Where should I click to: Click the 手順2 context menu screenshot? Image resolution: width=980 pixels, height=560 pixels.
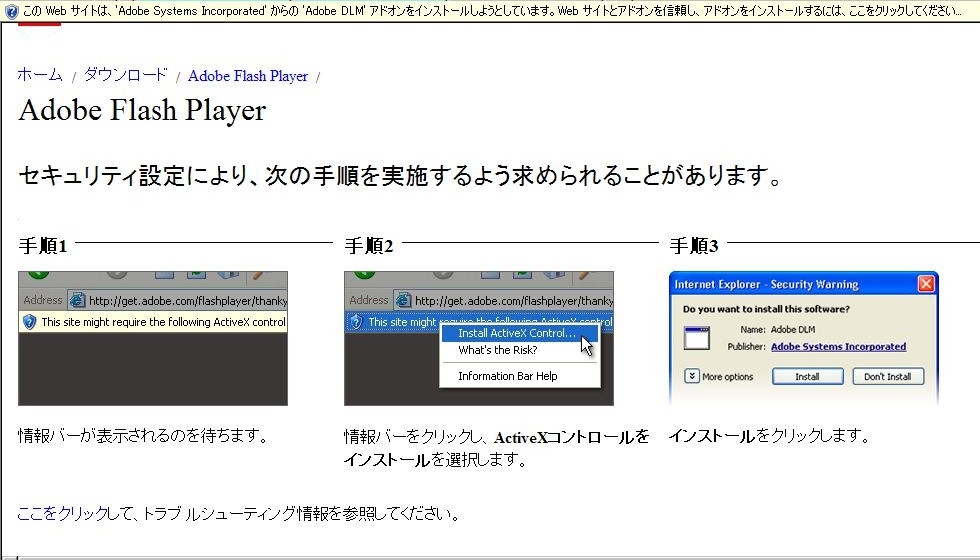[x=479, y=338]
